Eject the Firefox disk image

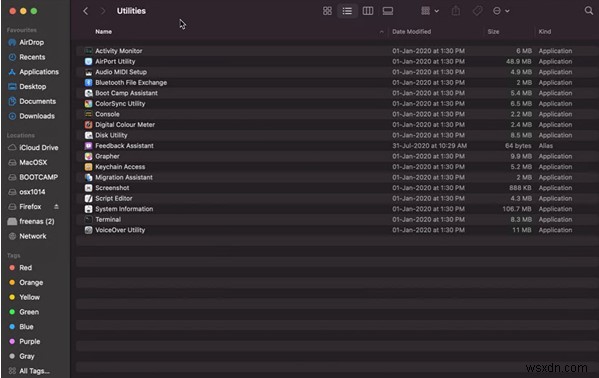[x=56, y=207]
